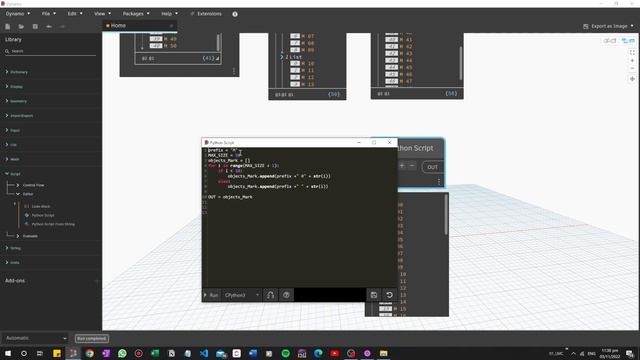Click the New file icon in toolbar
Screen dimensions: 640x360
click(7, 27)
